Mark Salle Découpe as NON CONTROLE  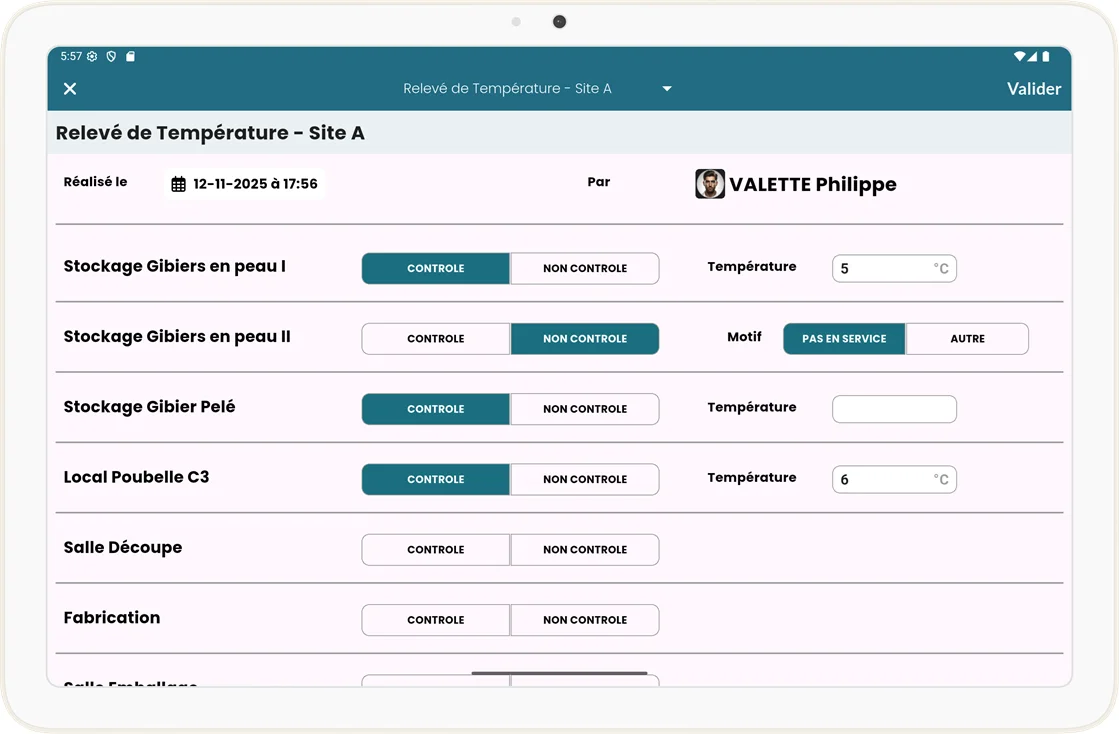(x=584, y=550)
